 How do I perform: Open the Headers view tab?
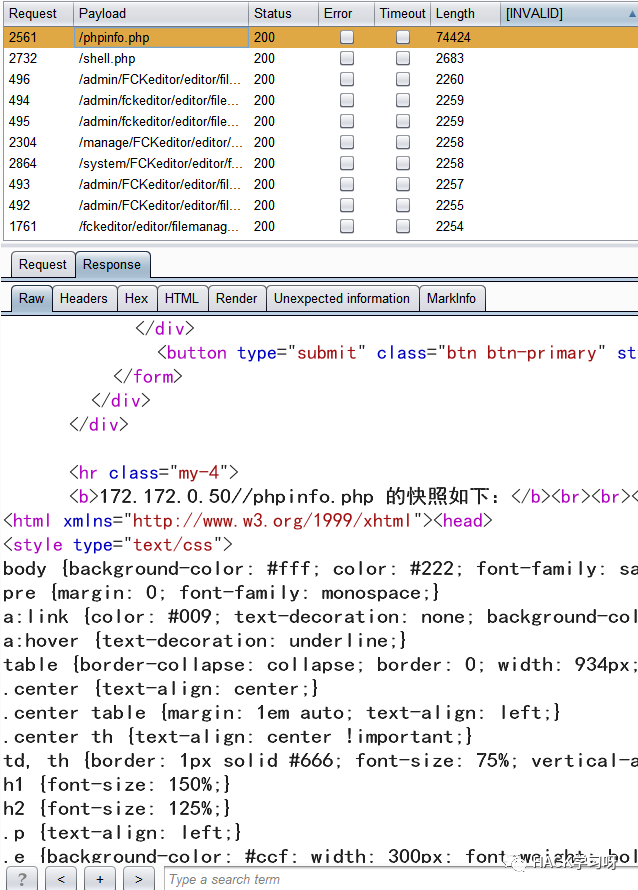[84, 299]
